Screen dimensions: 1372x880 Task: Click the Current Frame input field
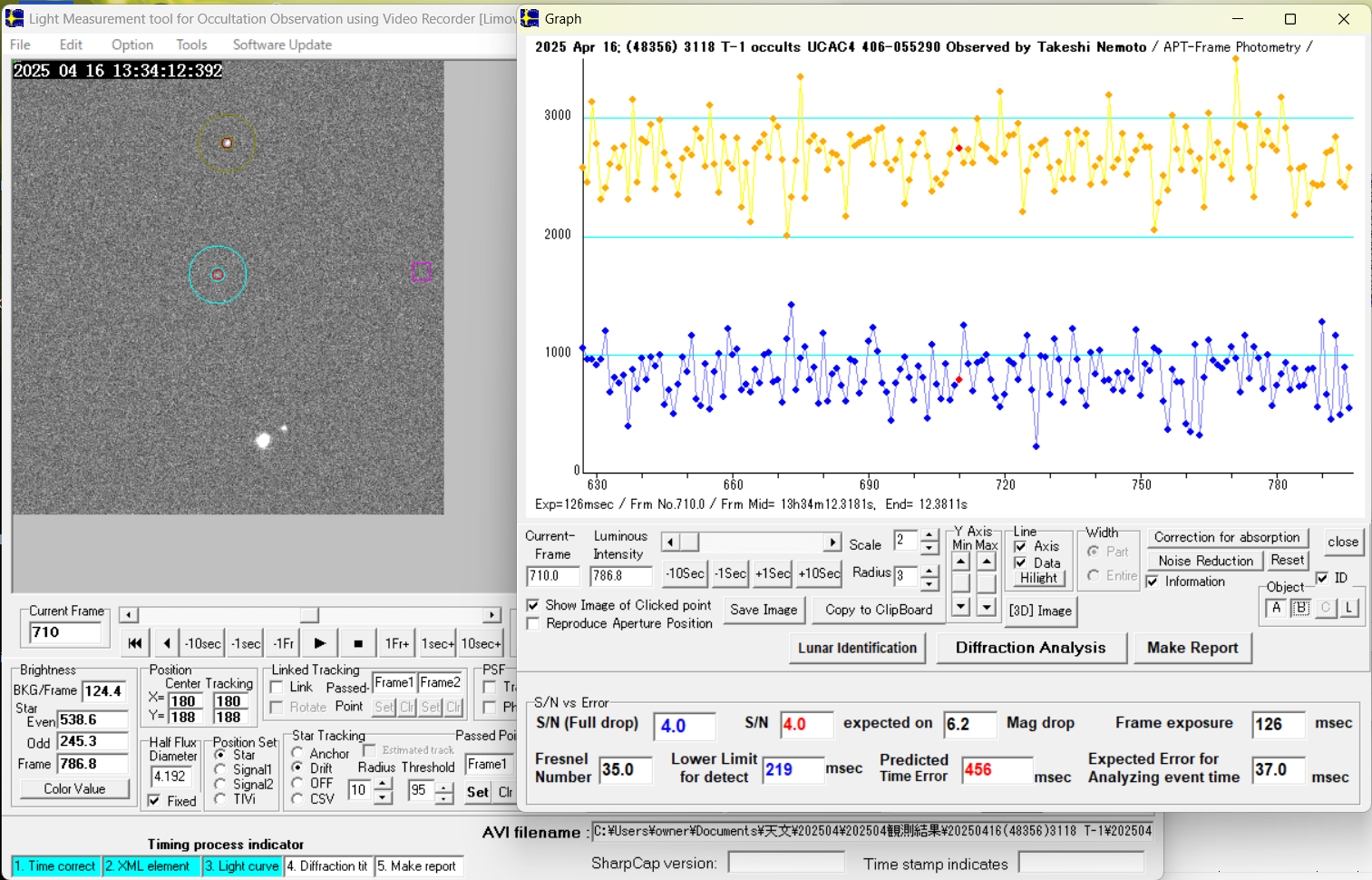tap(65, 632)
